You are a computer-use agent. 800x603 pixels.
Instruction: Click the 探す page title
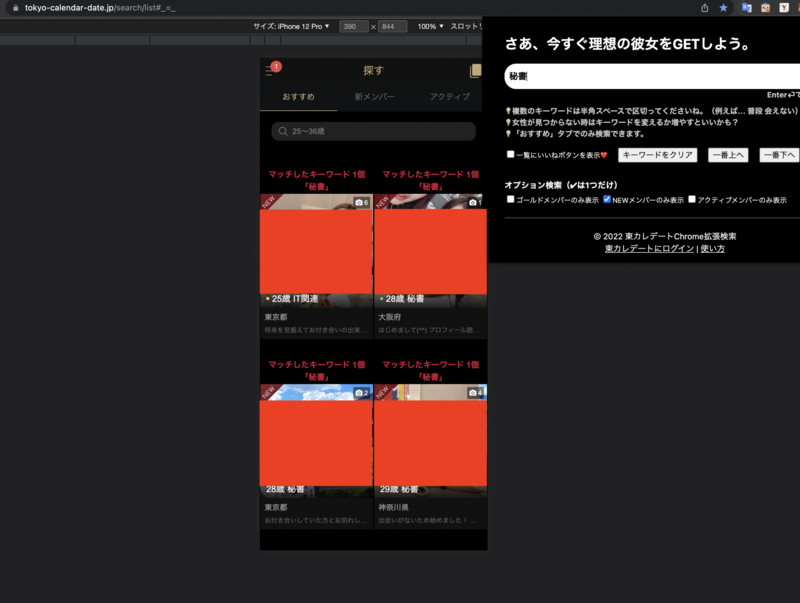pyautogui.click(x=373, y=70)
